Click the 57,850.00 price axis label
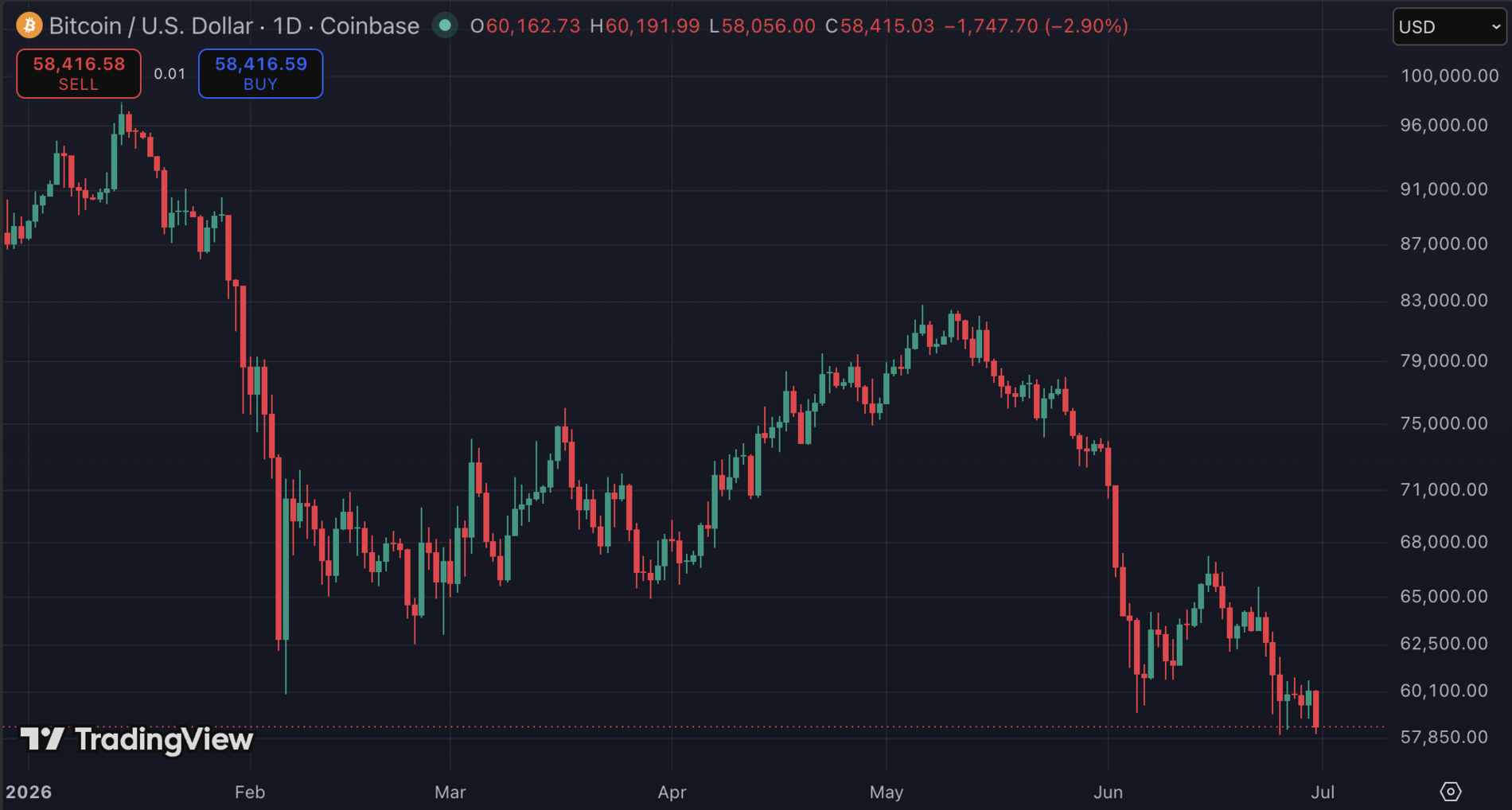Viewport: 1512px width, 810px height. 1444,737
